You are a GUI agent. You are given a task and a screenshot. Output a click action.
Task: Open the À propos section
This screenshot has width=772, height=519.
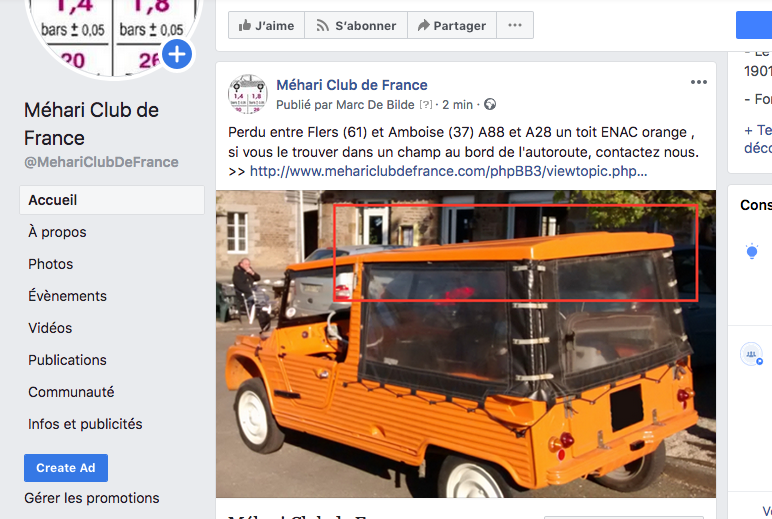click(x=57, y=232)
